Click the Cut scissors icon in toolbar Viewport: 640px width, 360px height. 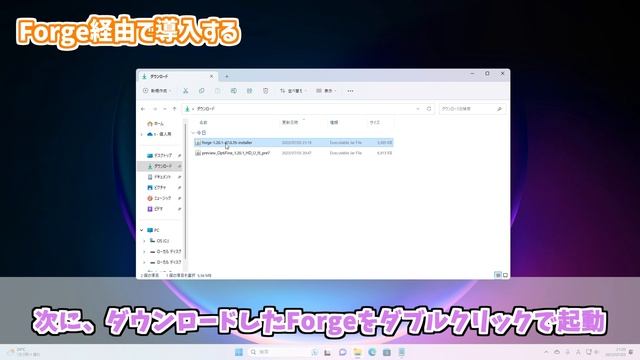pyautogui.click(x=185, y=91)
